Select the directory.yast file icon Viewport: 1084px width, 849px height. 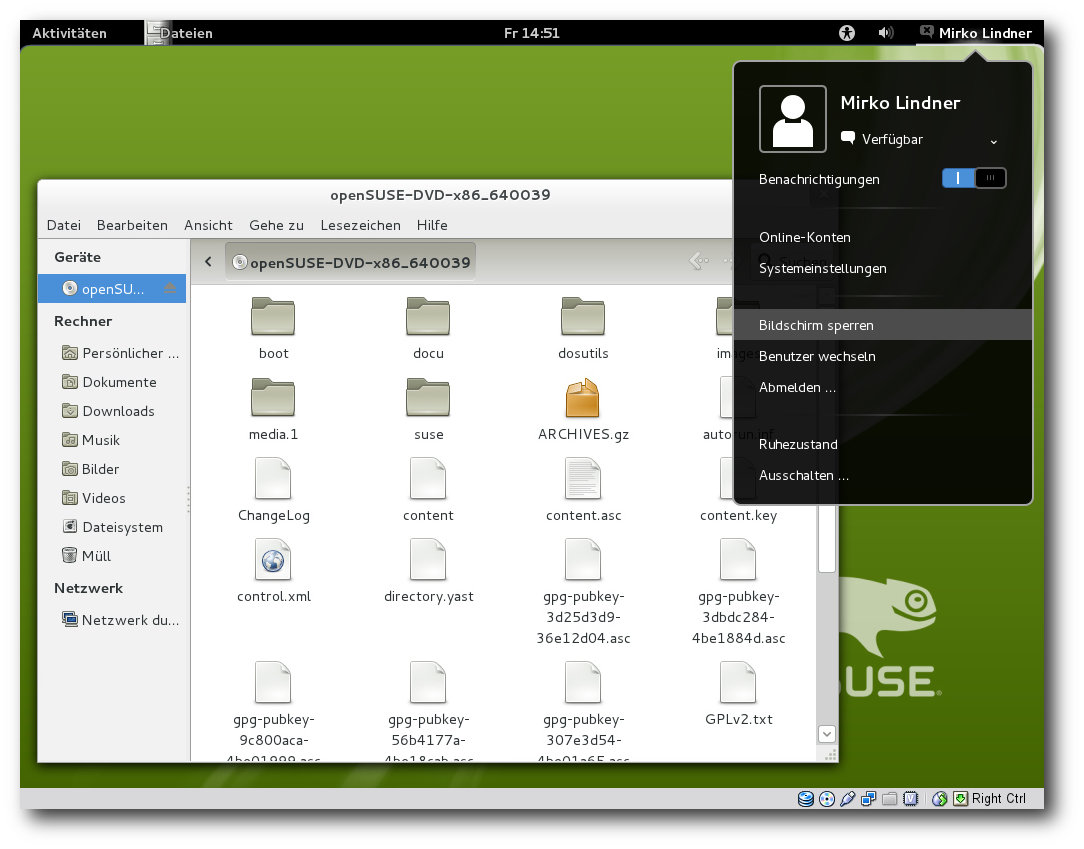(428, 559)
